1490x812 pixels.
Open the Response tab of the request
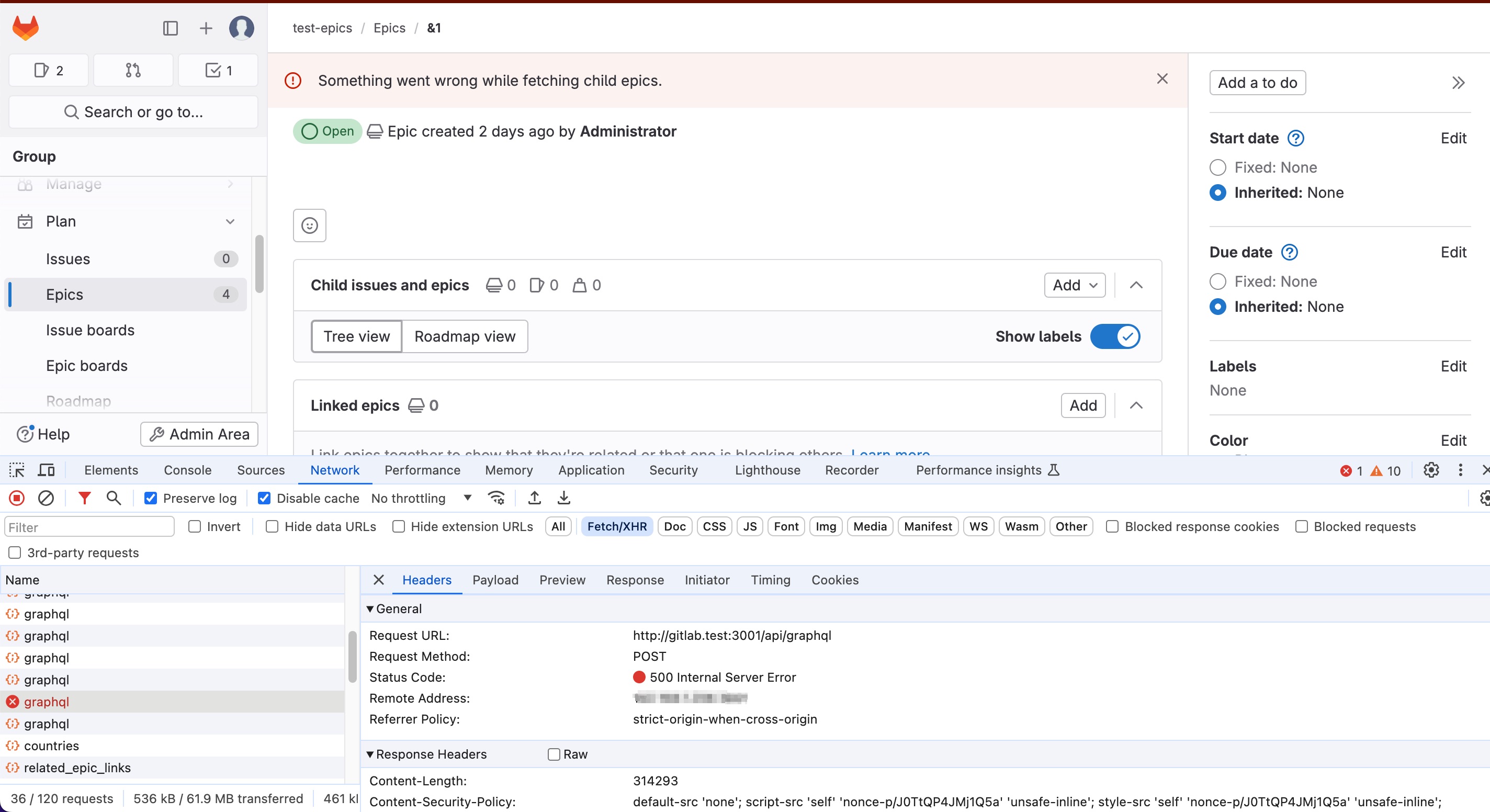click(x=635, y=580)
